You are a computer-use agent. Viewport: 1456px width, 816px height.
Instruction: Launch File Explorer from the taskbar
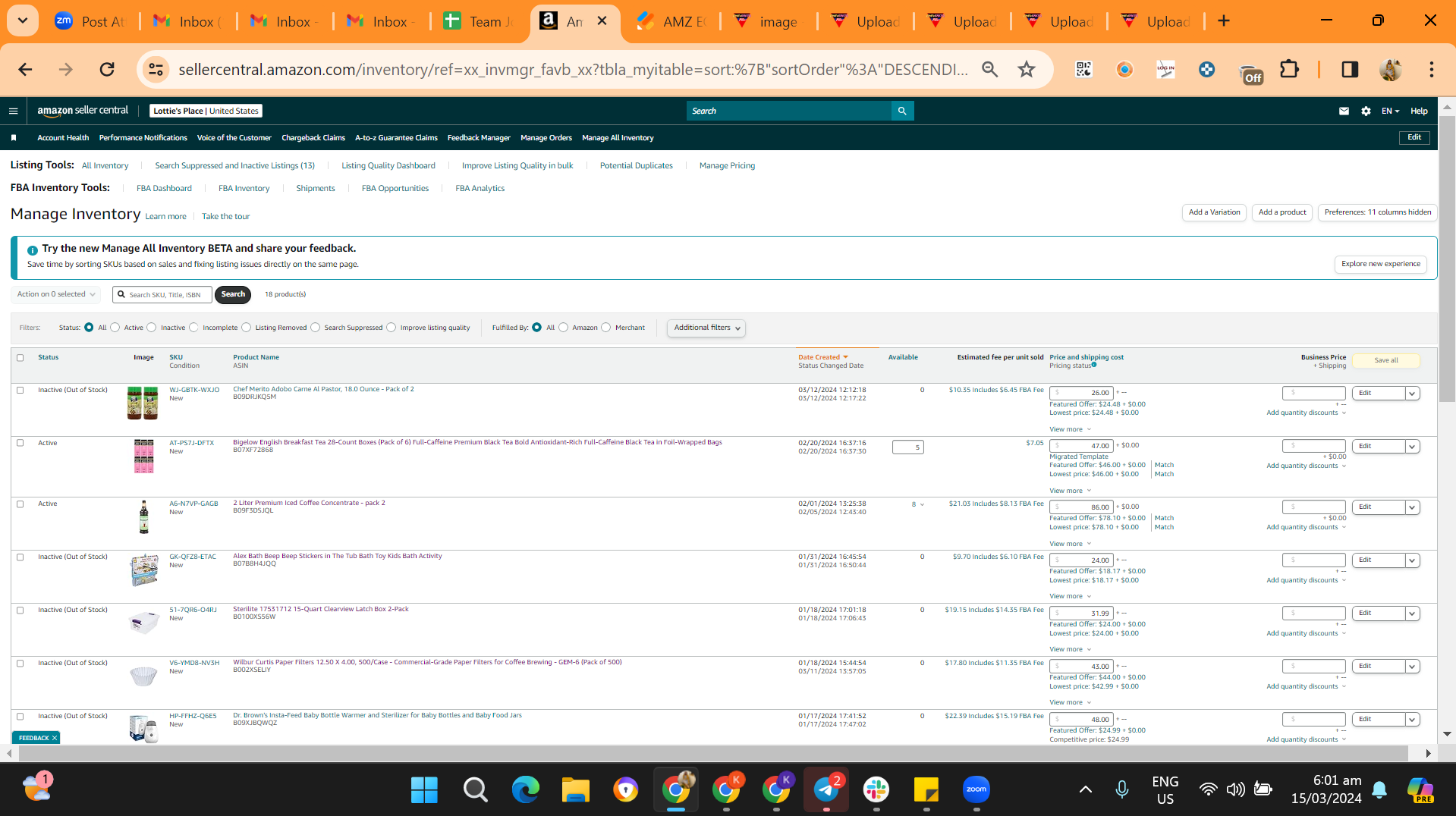pos(575,789)
